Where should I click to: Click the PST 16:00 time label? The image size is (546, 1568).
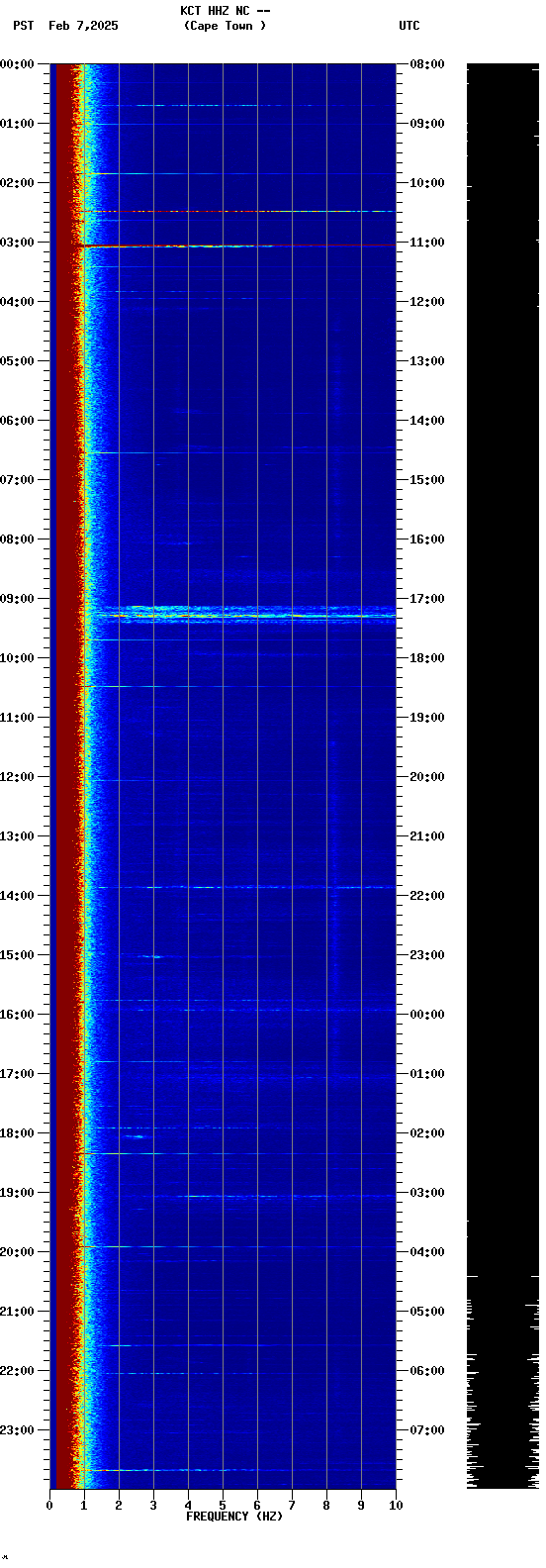[x=17, y=1015]
